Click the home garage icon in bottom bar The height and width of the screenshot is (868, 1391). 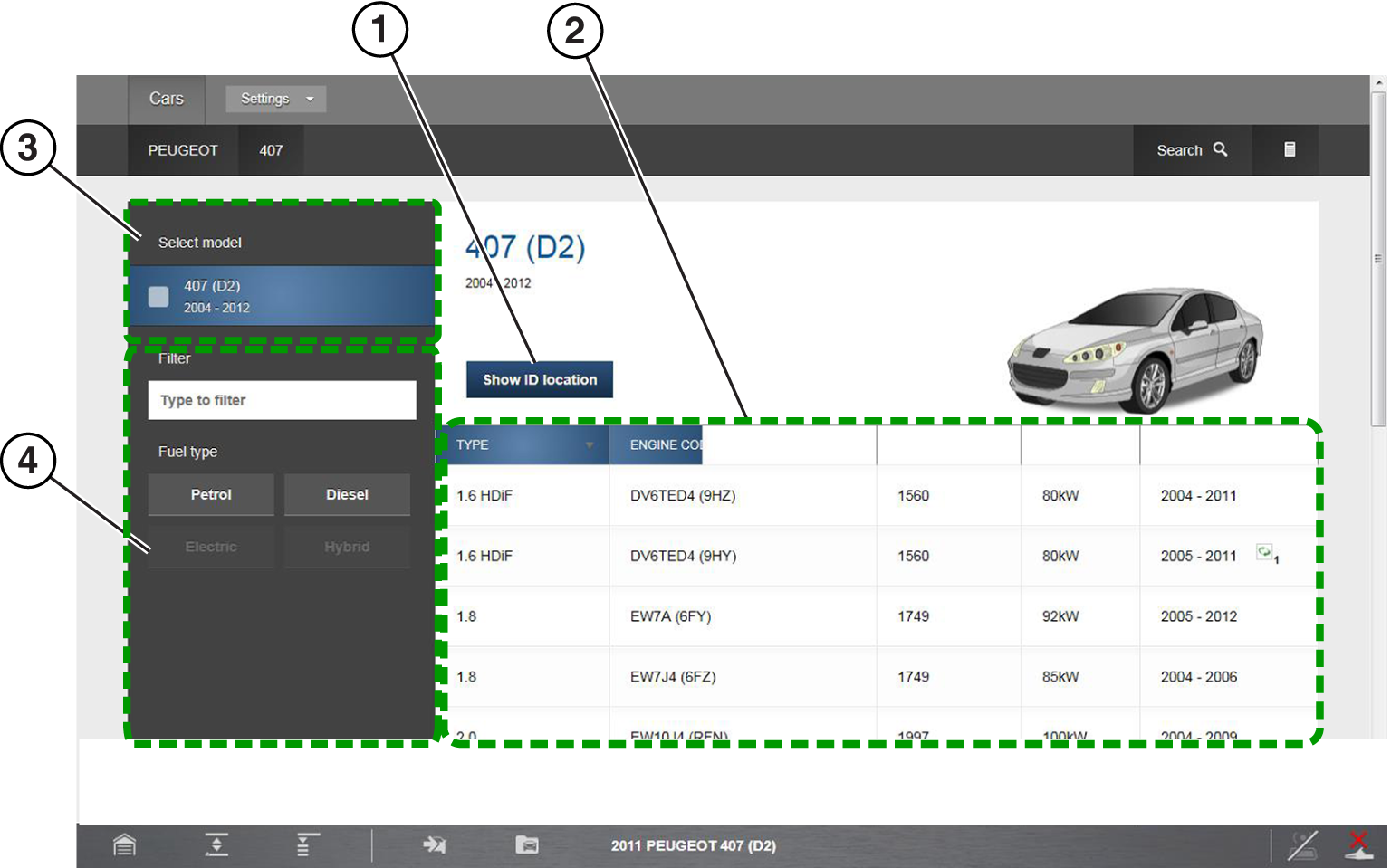click(x=124, y=845)
